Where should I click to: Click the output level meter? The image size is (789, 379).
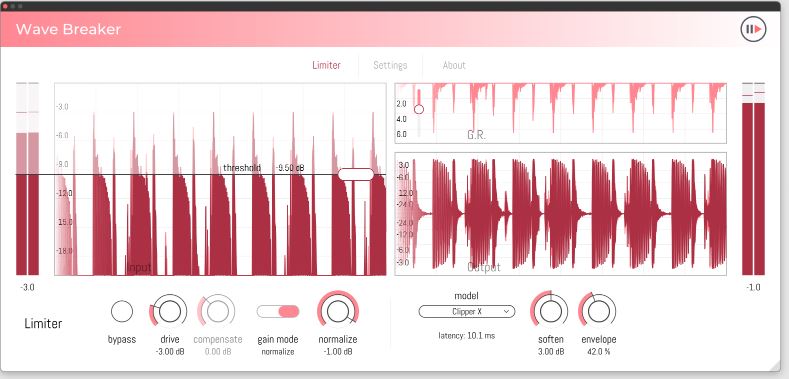pos(753,179)
